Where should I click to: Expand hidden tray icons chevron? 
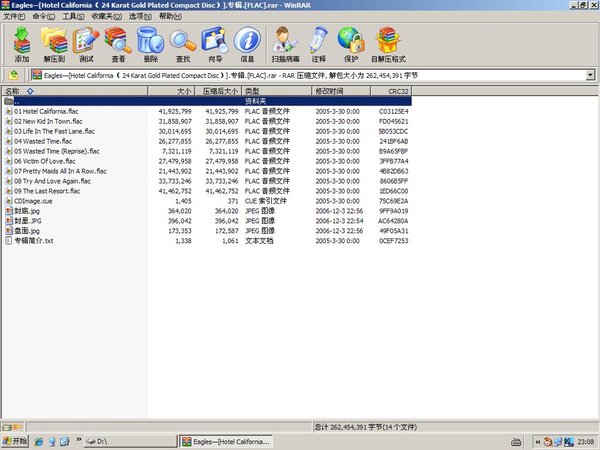pyautogui.click(x=538, y=442)
